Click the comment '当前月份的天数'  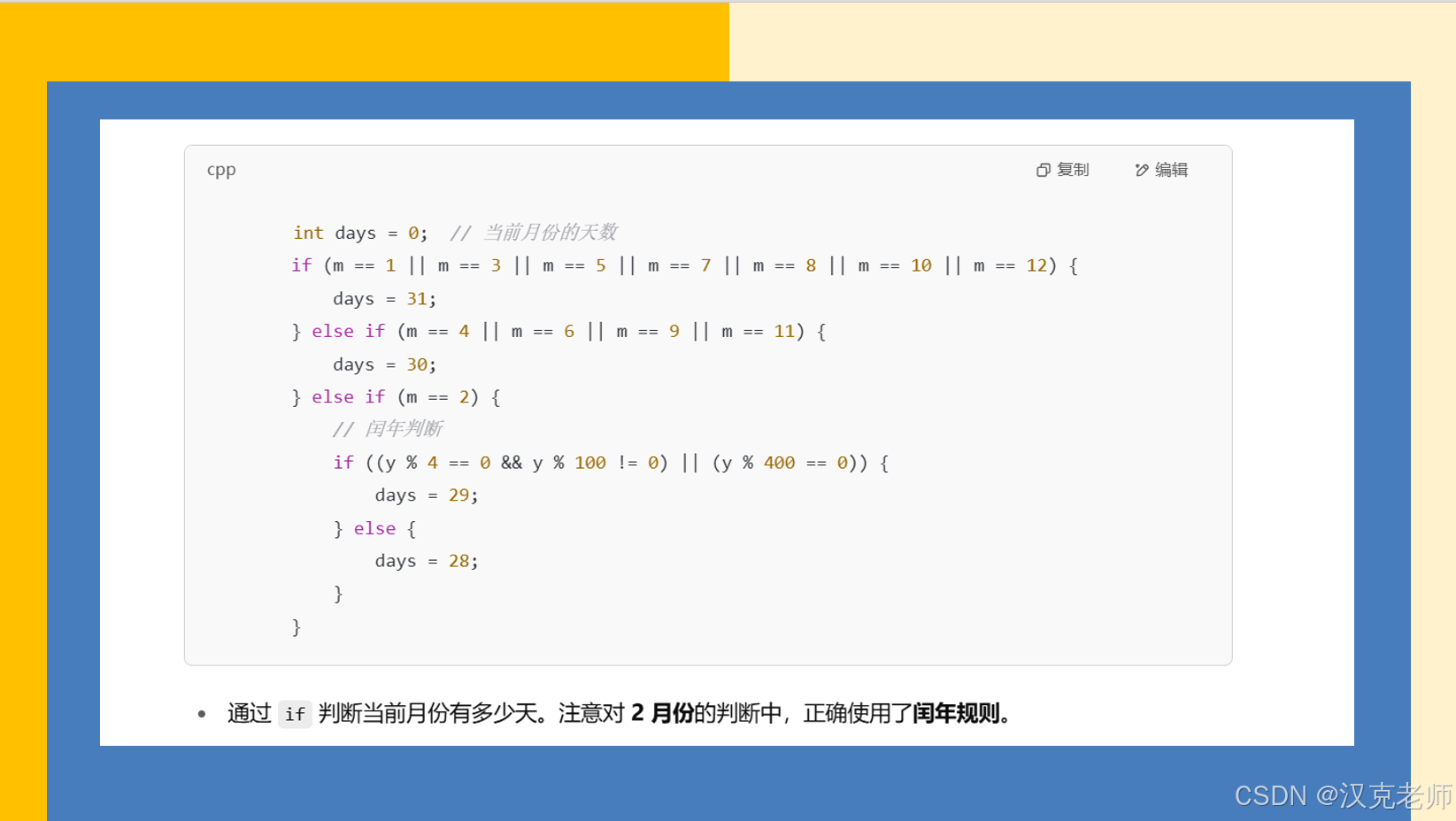pos(550,233)
